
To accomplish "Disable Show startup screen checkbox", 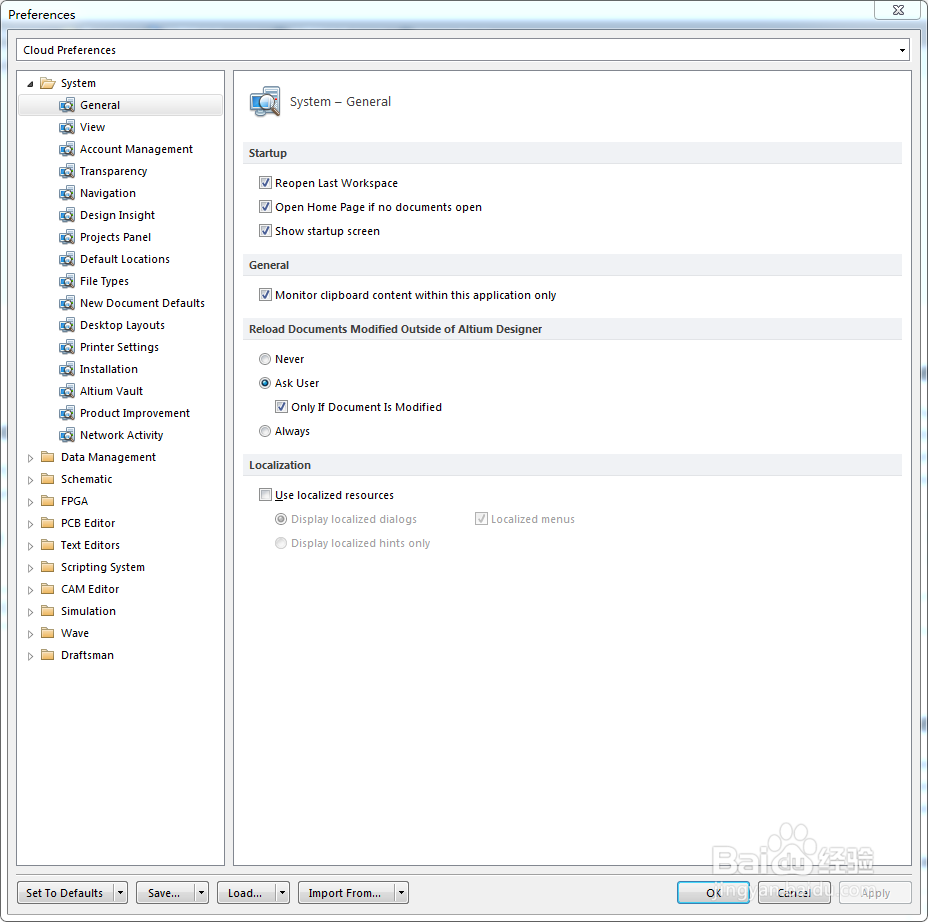I will click(x=265, y=231).
